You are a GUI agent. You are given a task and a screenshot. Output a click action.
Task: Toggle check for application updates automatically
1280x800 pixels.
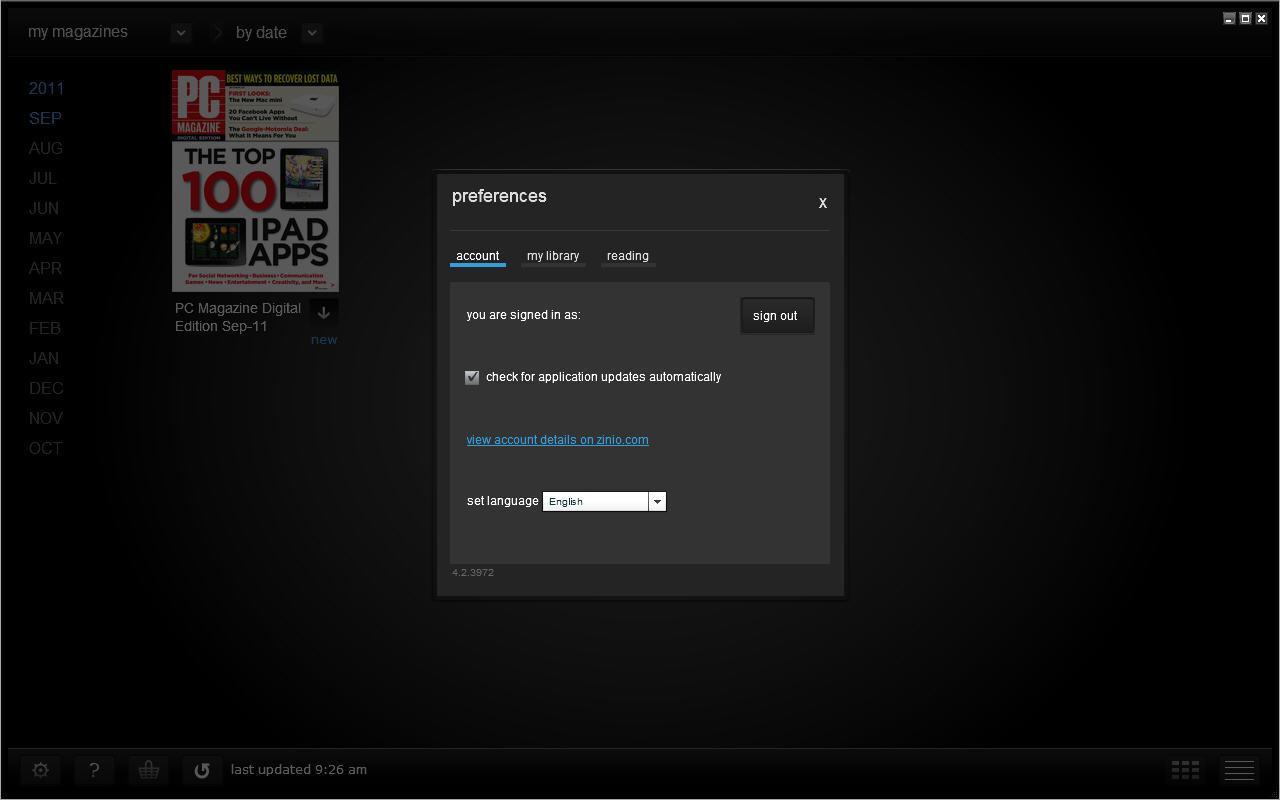click(472, 377)
